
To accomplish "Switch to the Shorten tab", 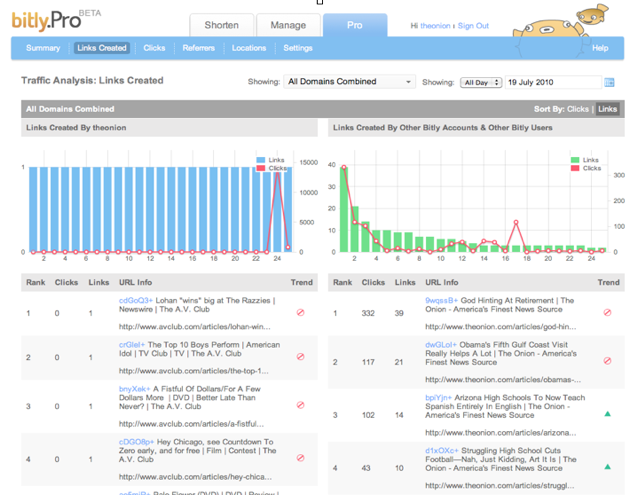I will pos(221,25).
